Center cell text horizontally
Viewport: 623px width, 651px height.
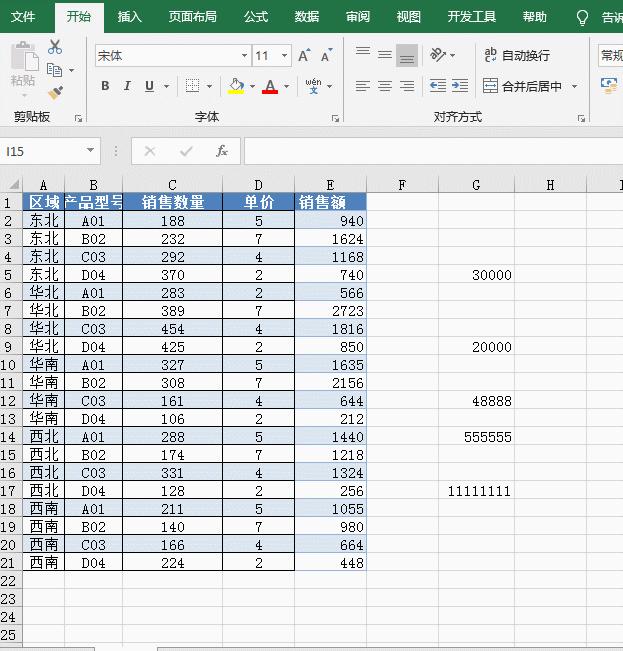(x=385, y=86)
